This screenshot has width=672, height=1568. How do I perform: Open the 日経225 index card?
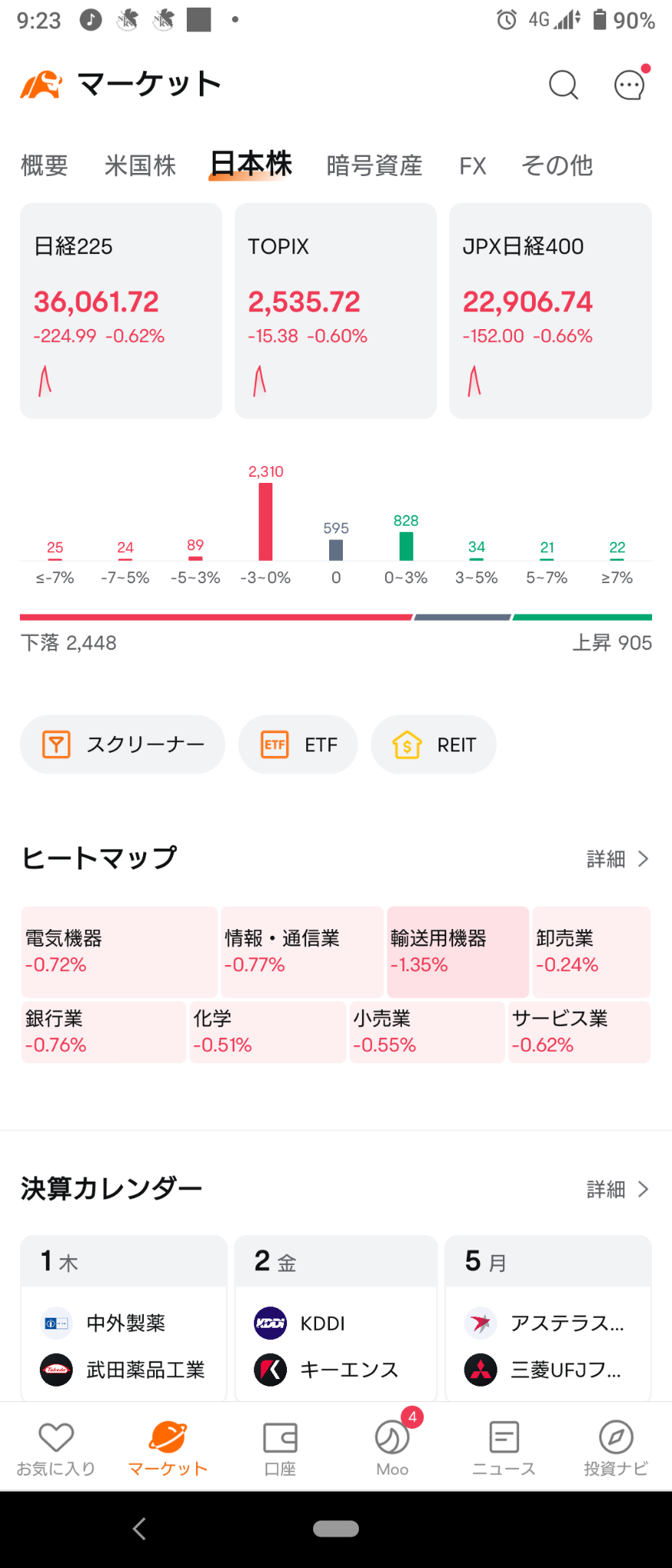(x=121, y=311)
